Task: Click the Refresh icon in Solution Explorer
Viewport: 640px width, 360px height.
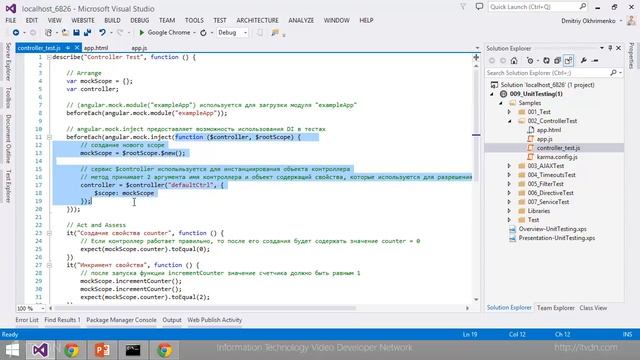Action: [546, 60]
